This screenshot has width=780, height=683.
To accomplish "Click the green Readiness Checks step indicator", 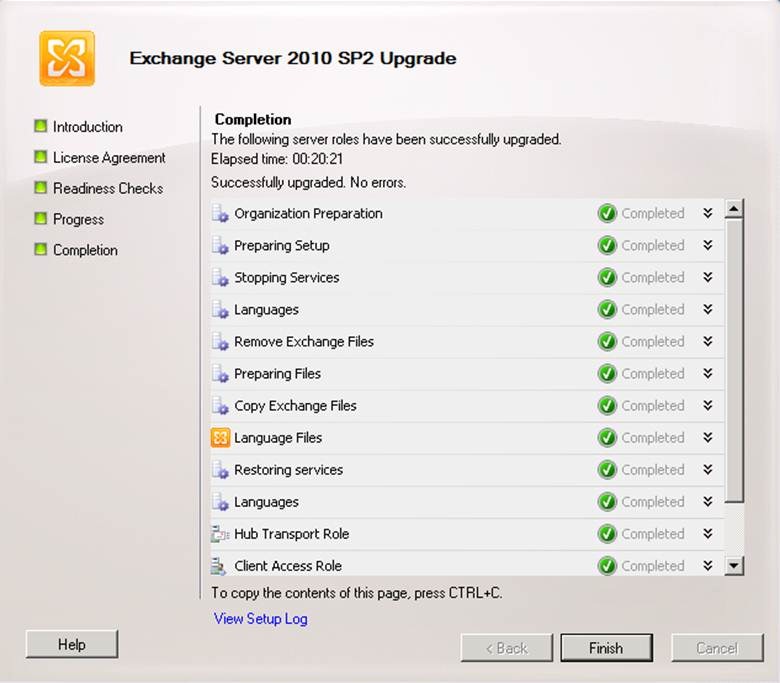I will coord(40,188).
